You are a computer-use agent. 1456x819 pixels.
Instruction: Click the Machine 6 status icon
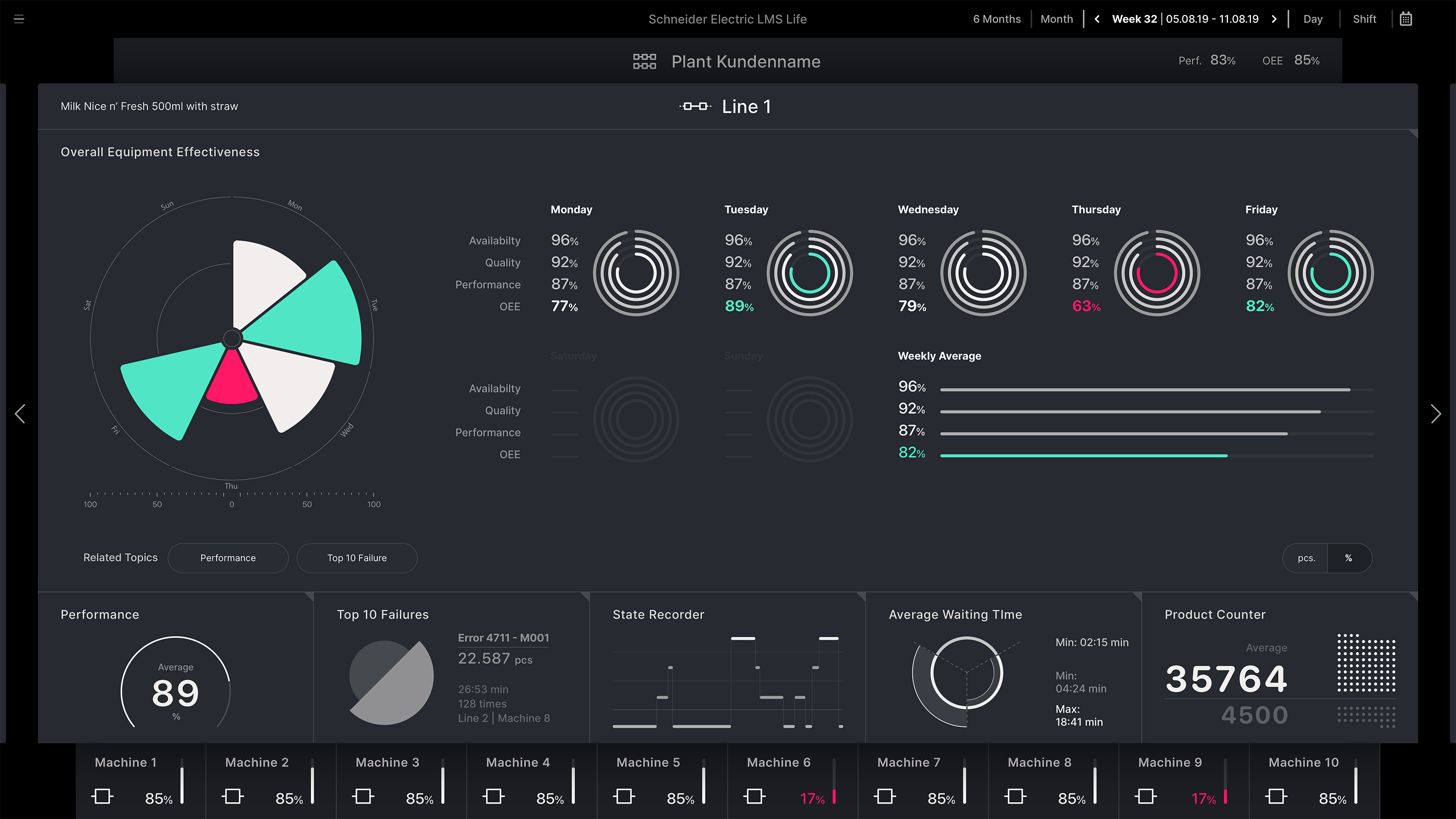click(755, 797)
